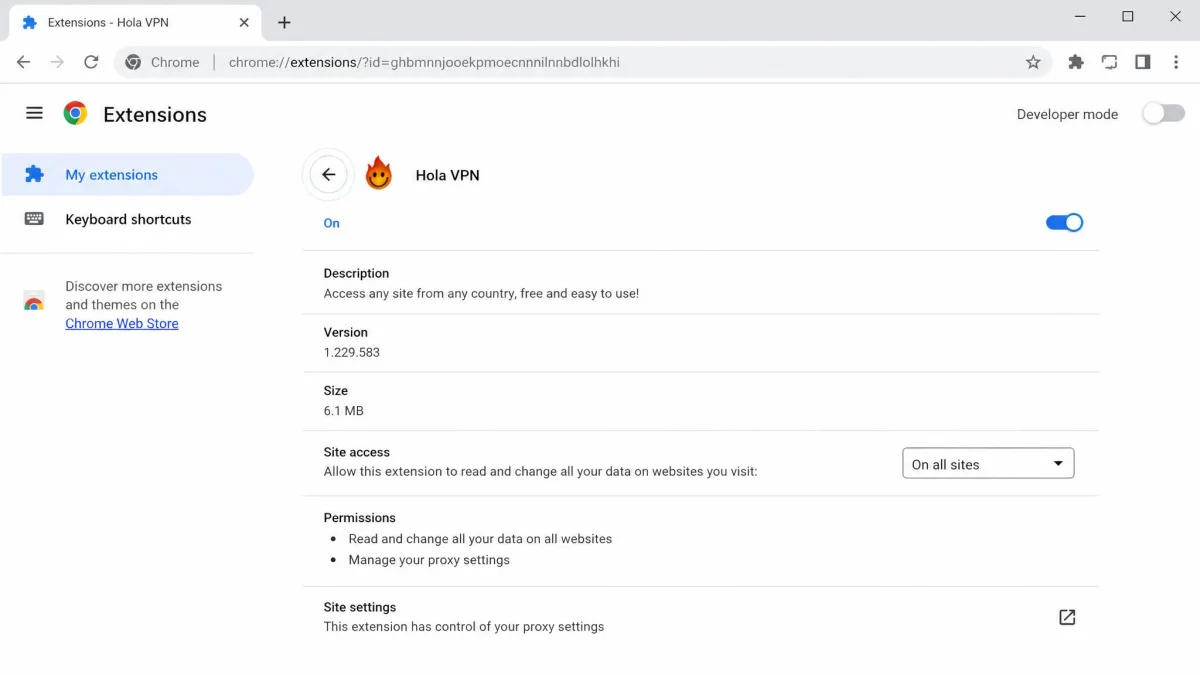This screenshot has height=675, width=1200.
Task: Click the description 'Access any site from any country' text
Action: point(481,294)
